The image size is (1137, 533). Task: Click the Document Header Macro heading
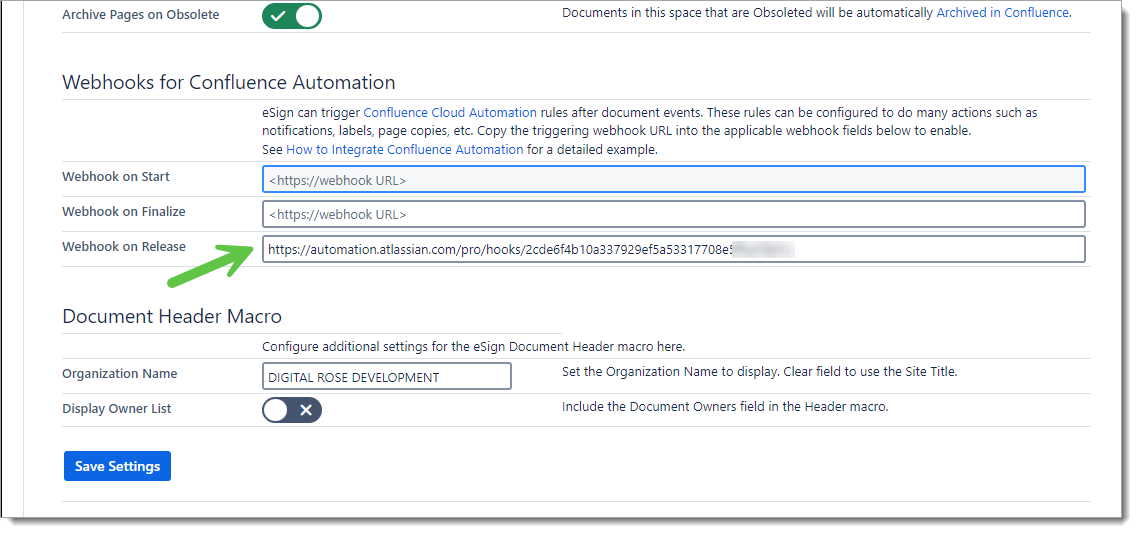click(x=171, y=316)
